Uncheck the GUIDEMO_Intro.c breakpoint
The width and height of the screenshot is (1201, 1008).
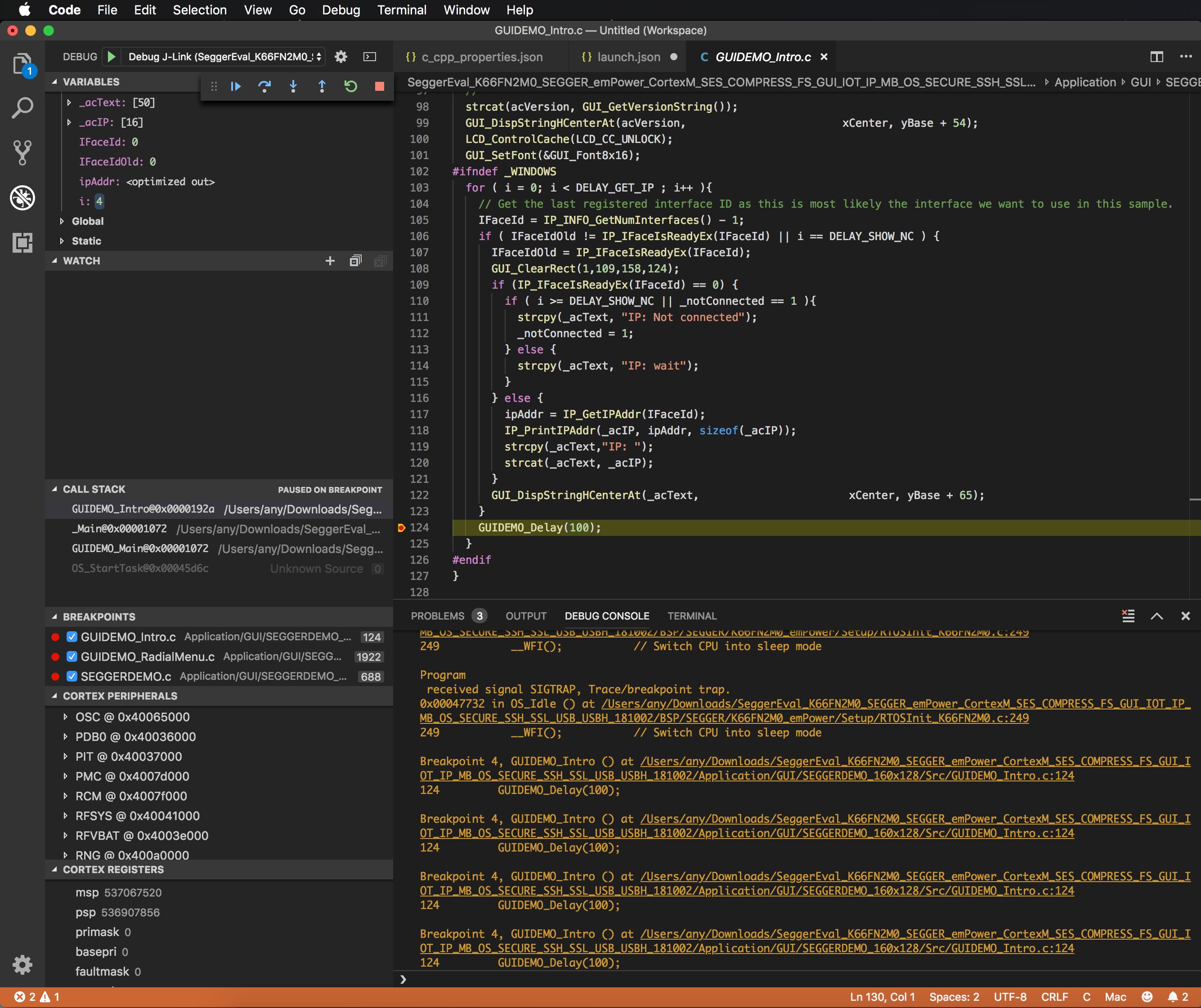click(x=72, y=637)
